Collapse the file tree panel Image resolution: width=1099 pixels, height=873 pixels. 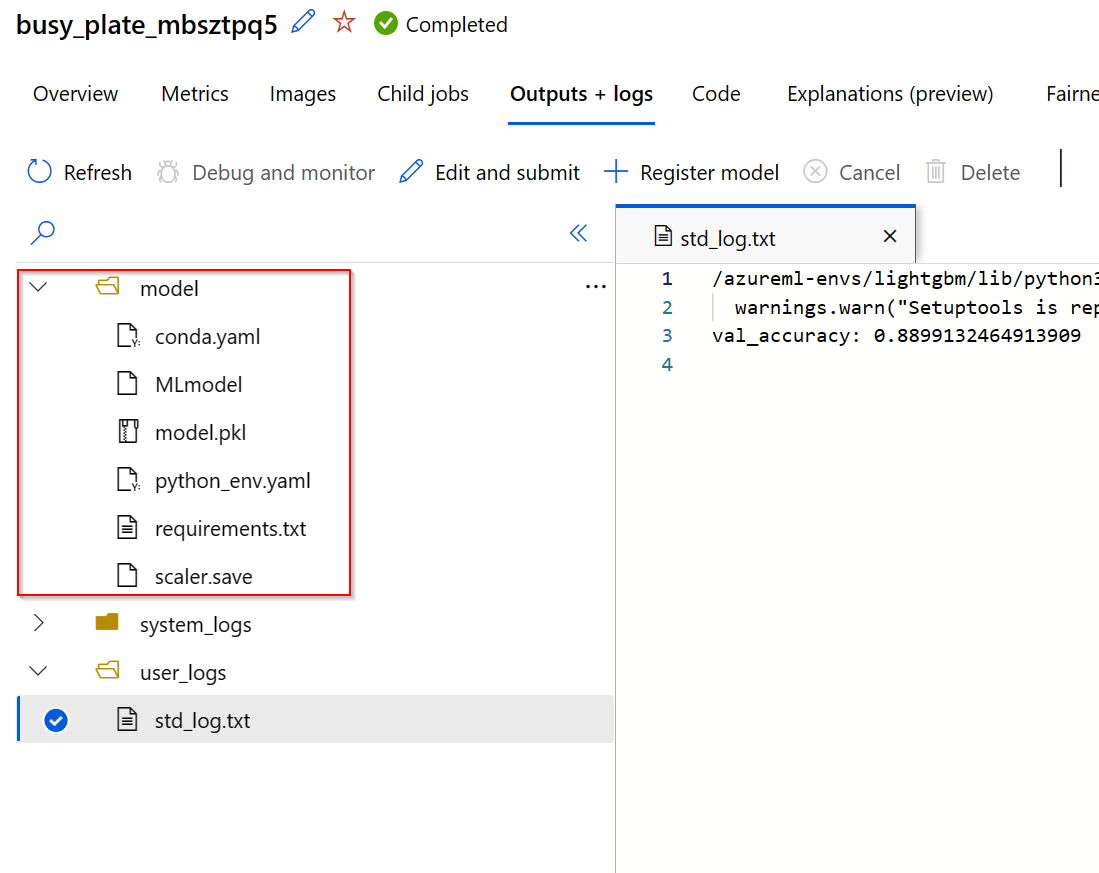point(578,233)
